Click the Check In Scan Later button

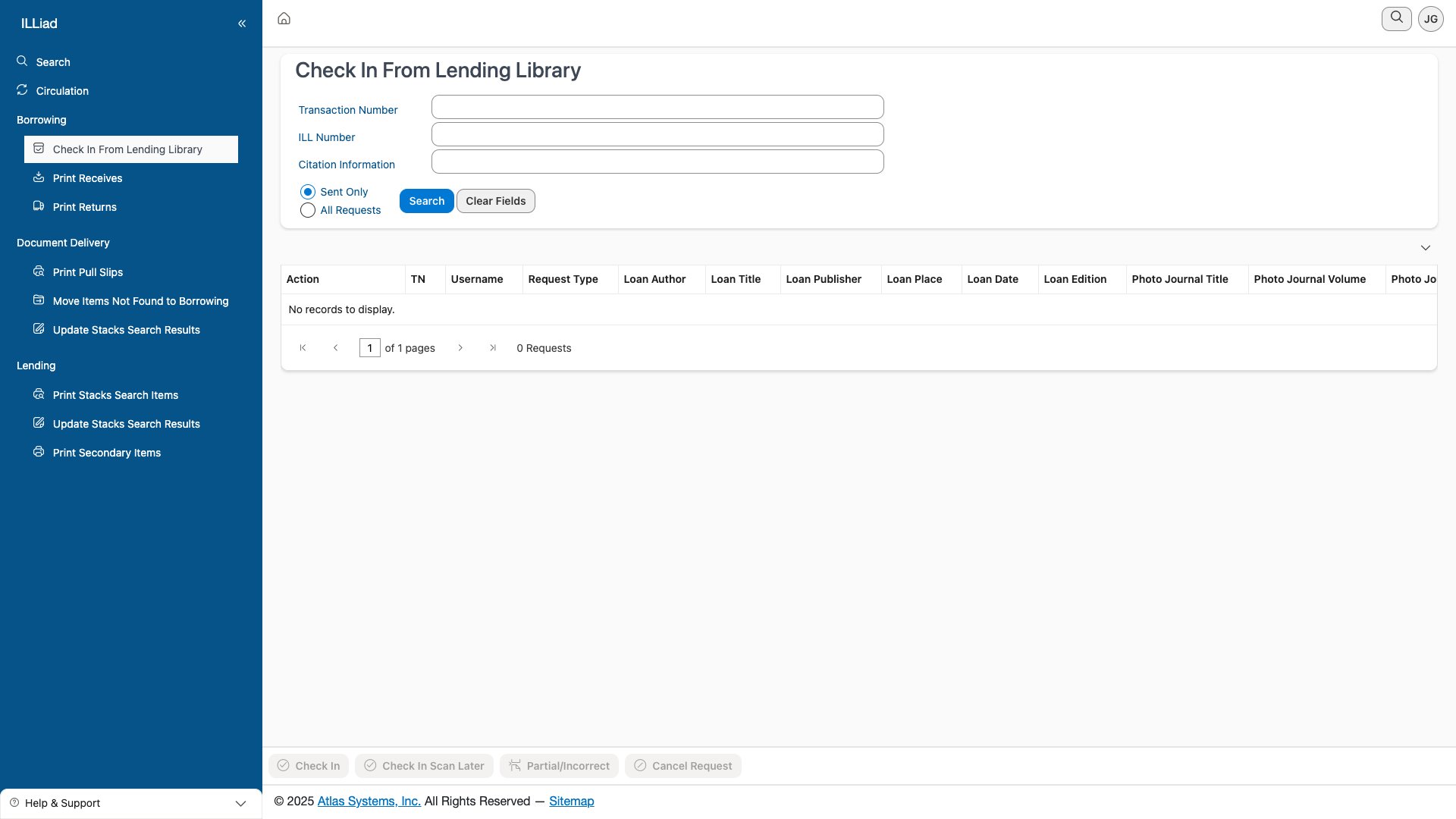tap(425, 766)
